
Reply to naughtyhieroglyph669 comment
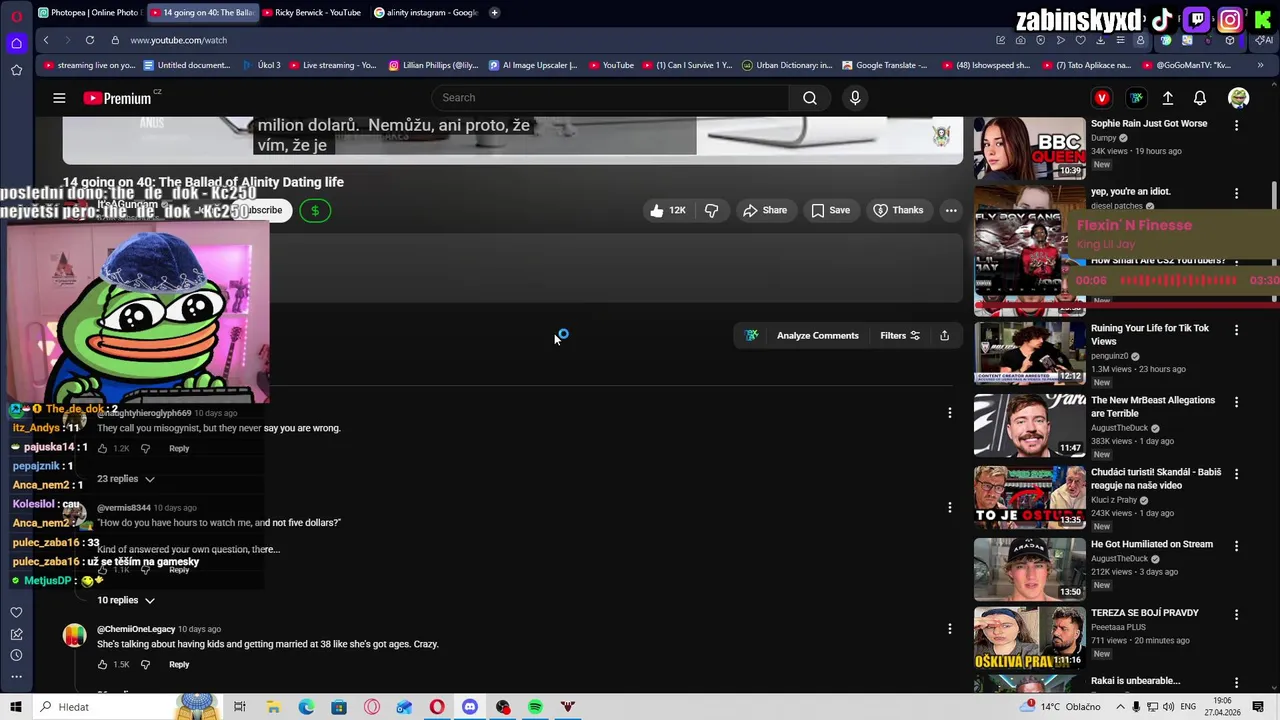pos(179,448)
